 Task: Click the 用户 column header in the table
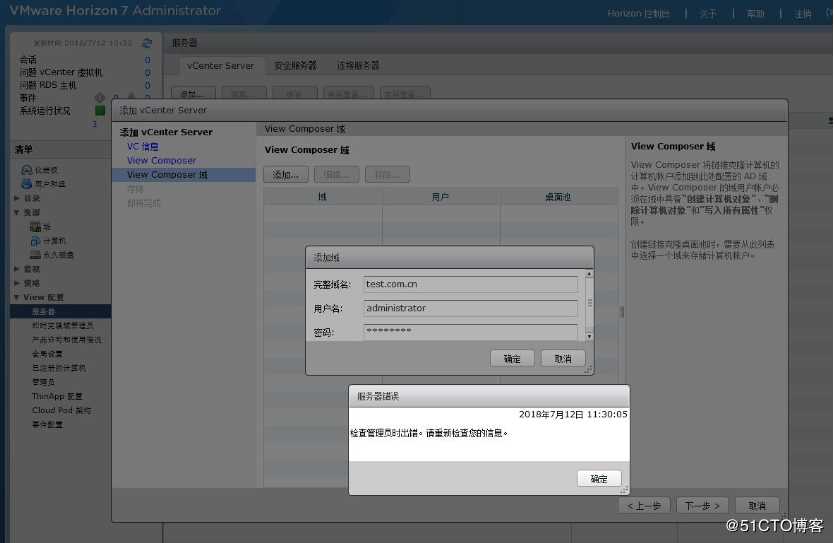click(x=440, y=197)
